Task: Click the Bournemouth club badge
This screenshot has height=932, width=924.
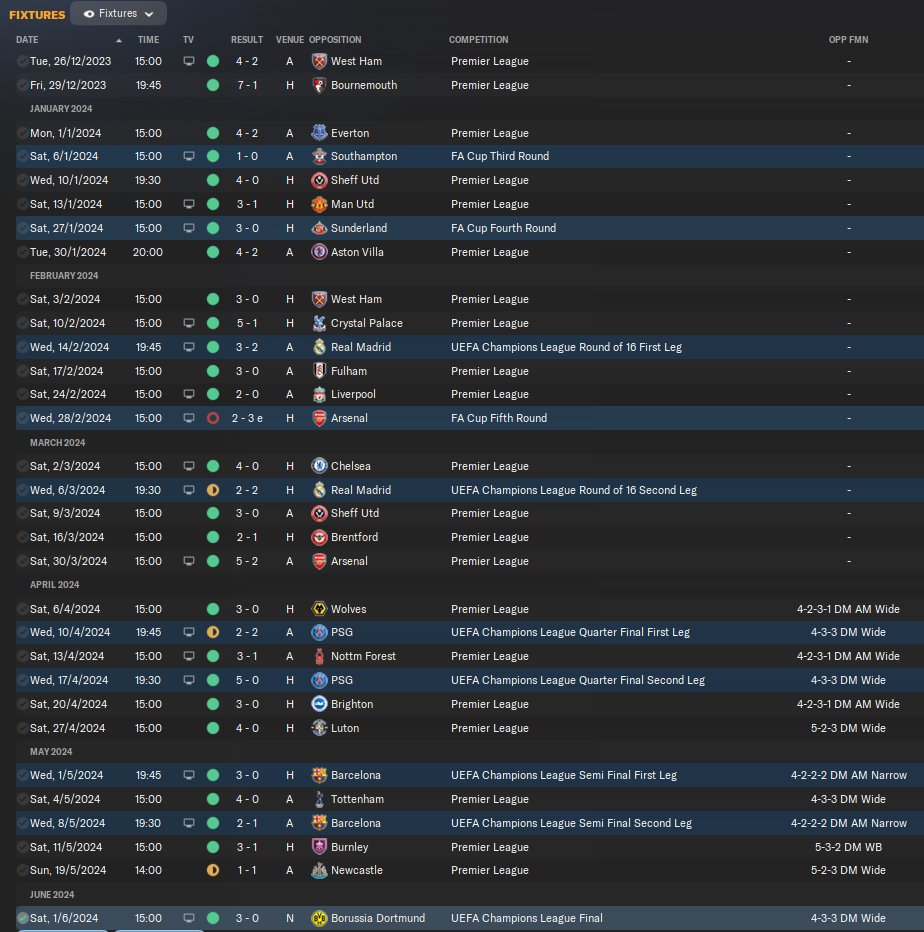Action: pos(319,85)
